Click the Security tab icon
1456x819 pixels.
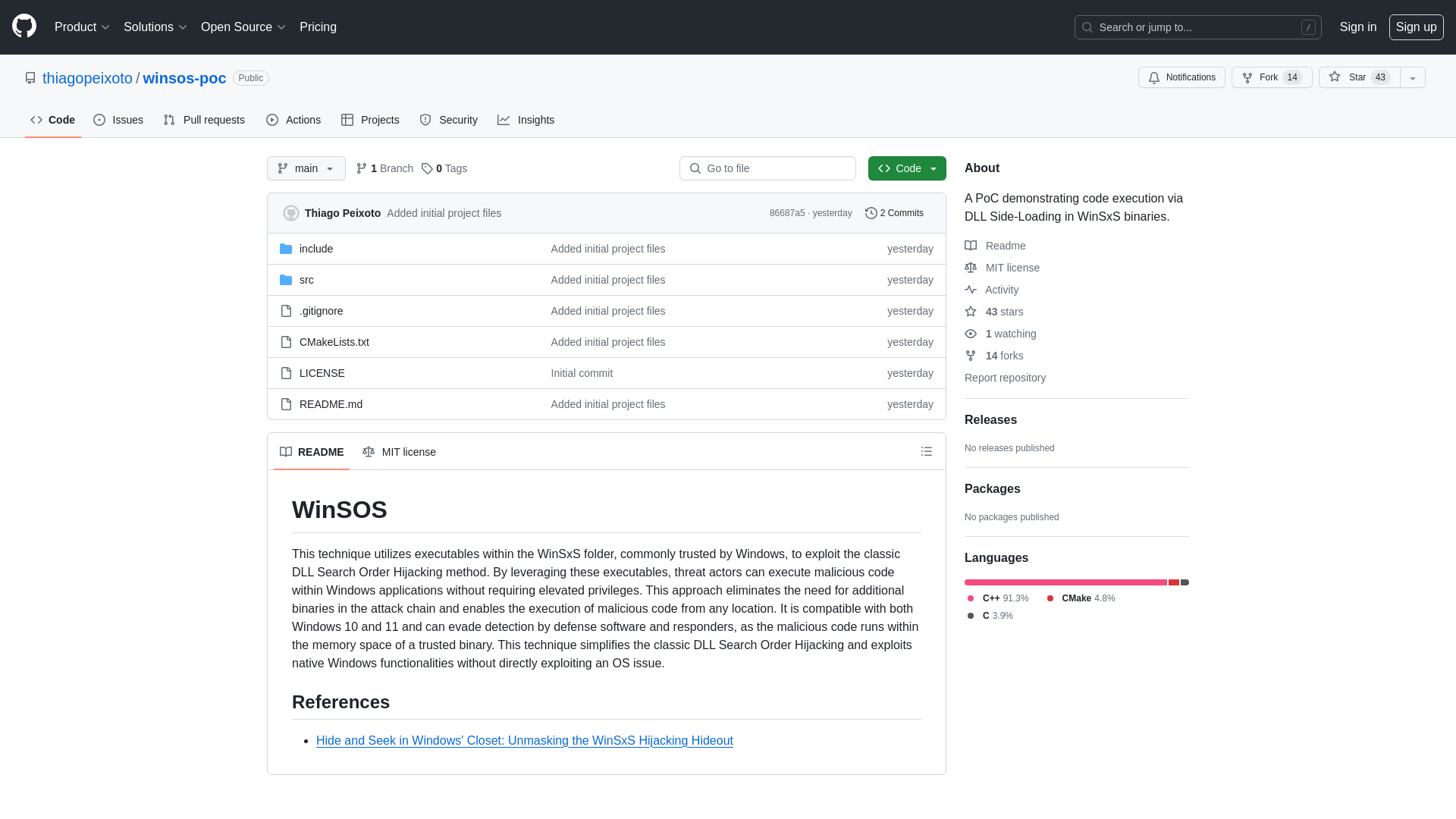425,119
